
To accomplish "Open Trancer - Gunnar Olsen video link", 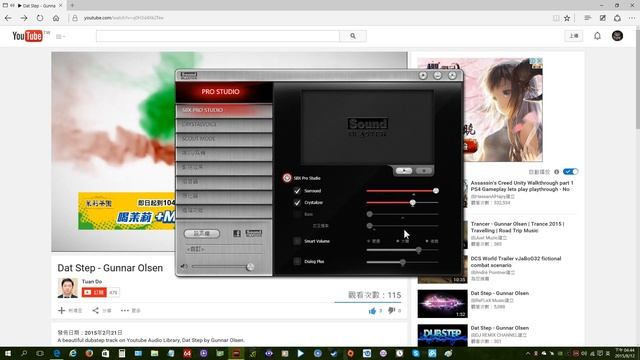I will pyautogui.click(x=517, y=227).
